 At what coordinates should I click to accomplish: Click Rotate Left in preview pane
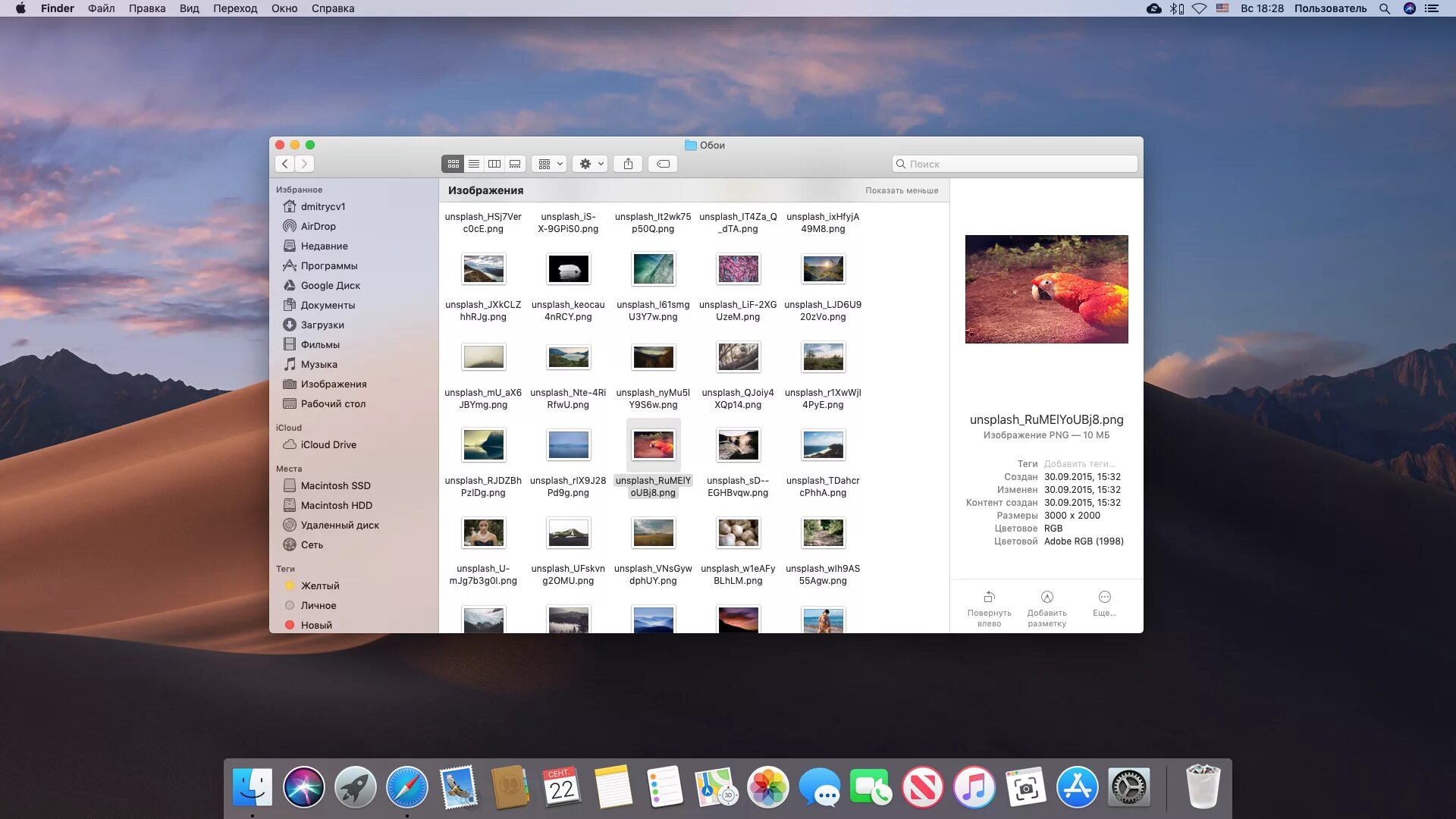click(989, 608)
